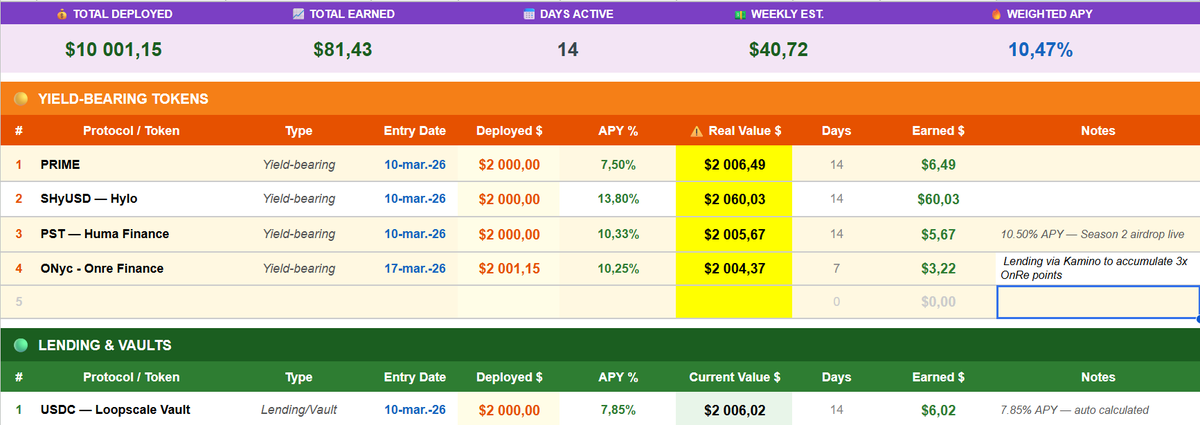Image resolution: width=1200 pixels, height=425 pixels.
Task: Click the warning icon next to Real Value $
Action: click(697, 131)
